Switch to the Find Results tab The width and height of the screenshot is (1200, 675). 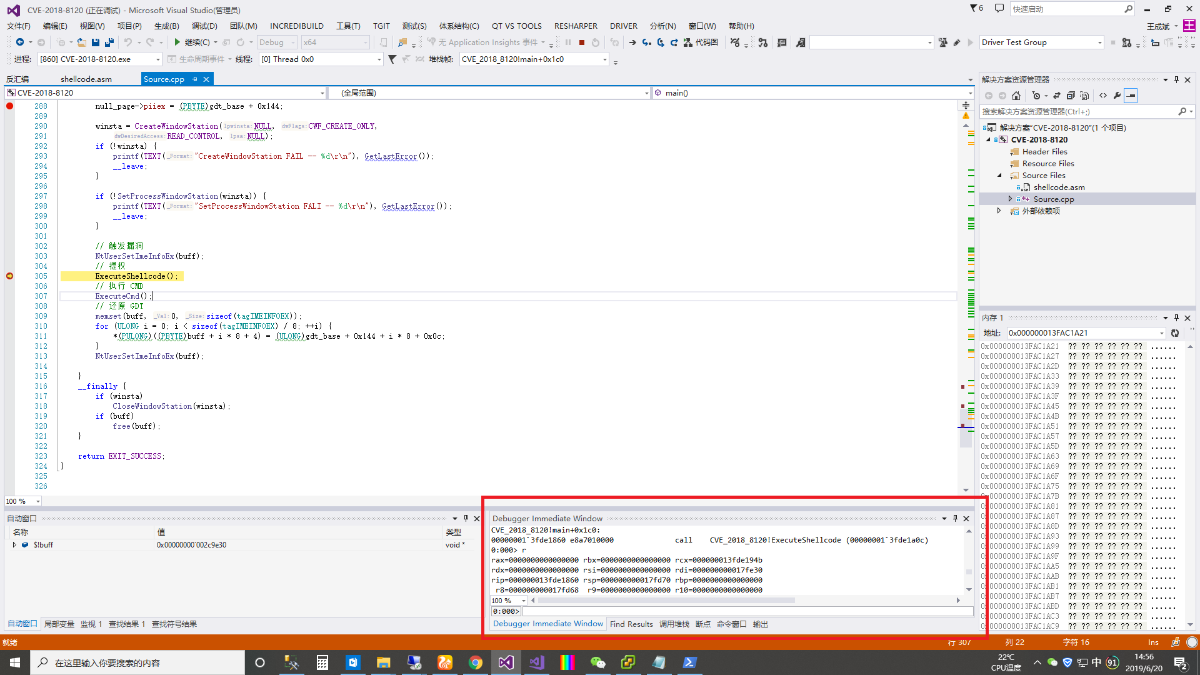631,624
